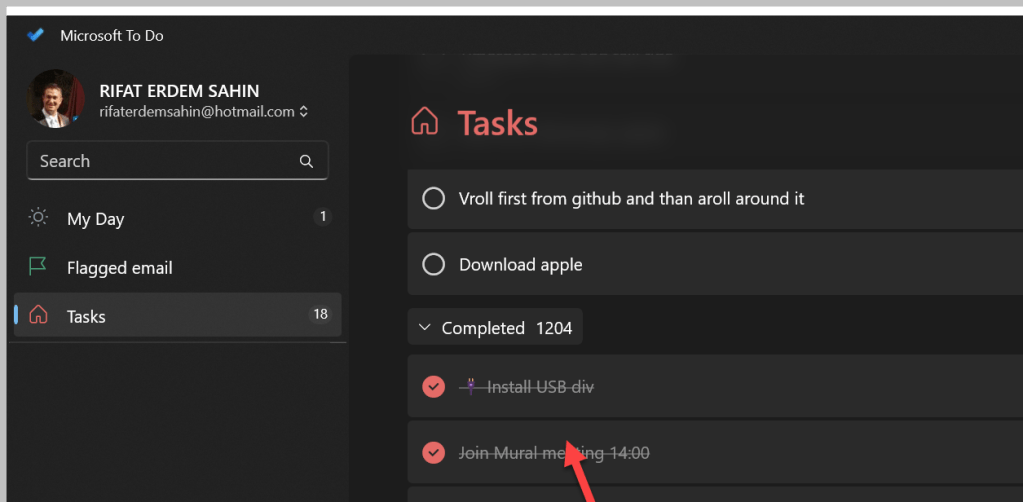
Task: Mark 'Vroll first from github' task complete
Action: click(434, 198)
